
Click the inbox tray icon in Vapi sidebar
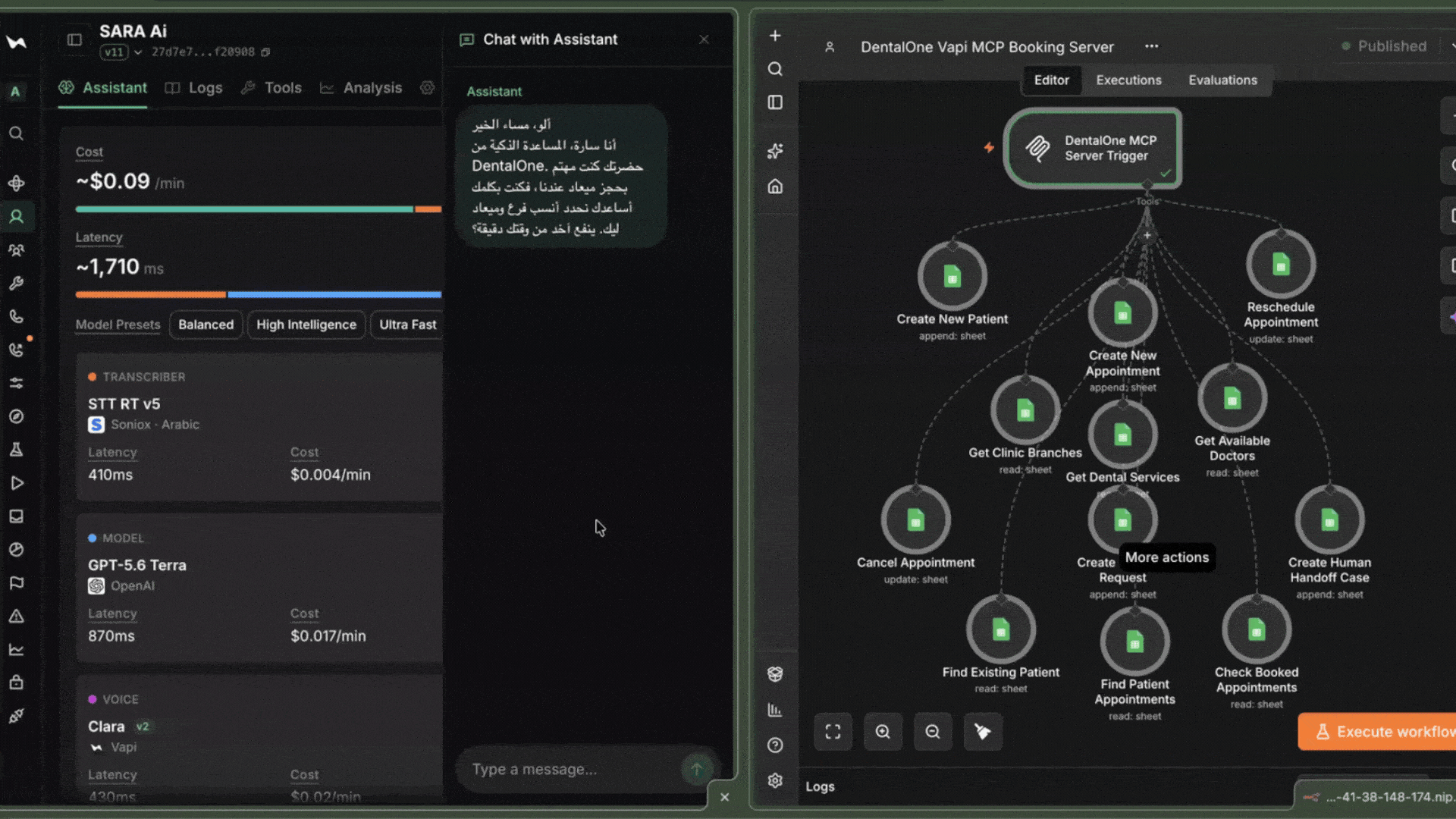pos(16,516)
